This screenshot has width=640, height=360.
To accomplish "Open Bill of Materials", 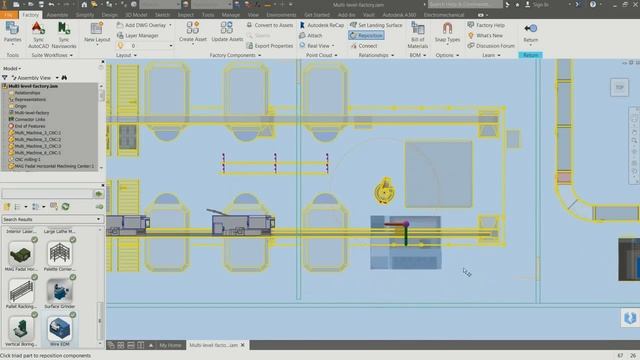I will (418, 36).
